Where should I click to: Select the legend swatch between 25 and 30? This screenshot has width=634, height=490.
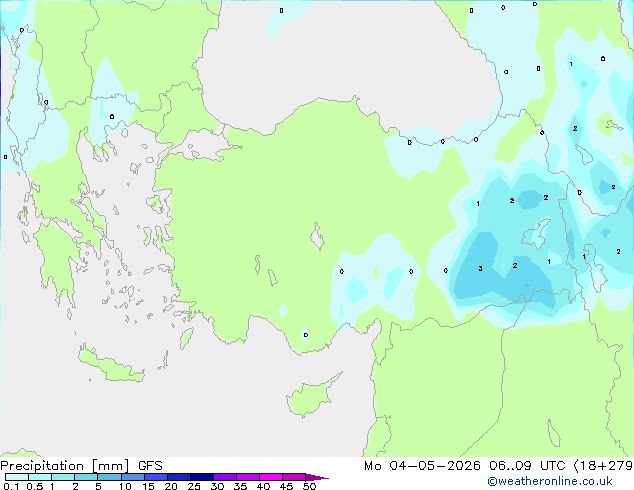[202, 477]
